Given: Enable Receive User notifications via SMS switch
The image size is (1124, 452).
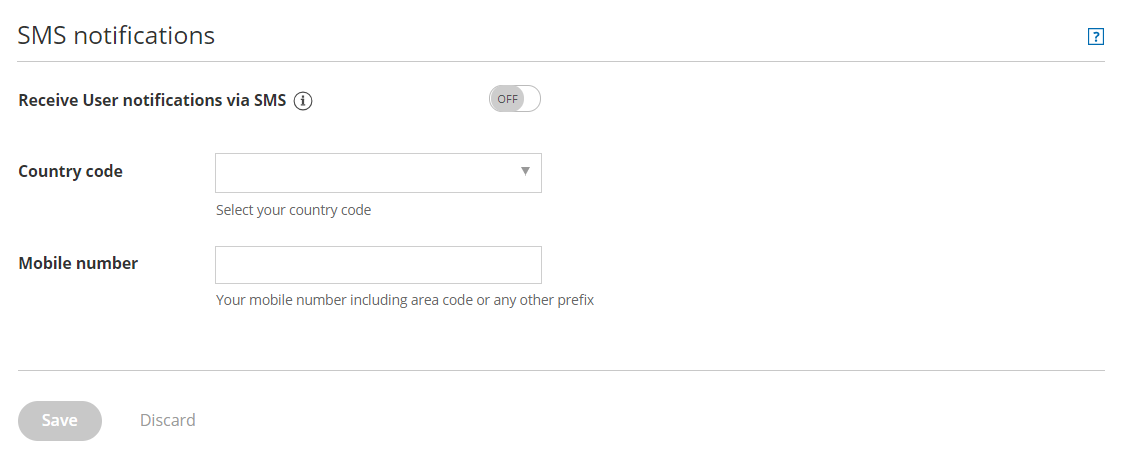Looking at the screenshot, I should (514, 99).
